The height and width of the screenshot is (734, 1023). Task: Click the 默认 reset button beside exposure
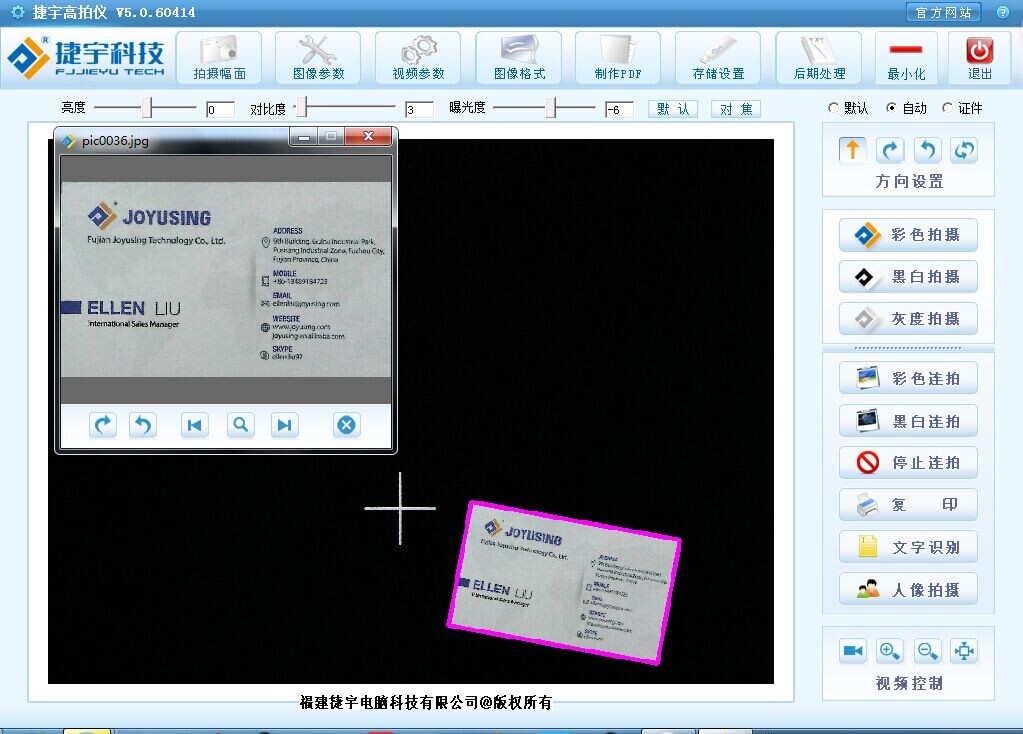pos(673,109)
